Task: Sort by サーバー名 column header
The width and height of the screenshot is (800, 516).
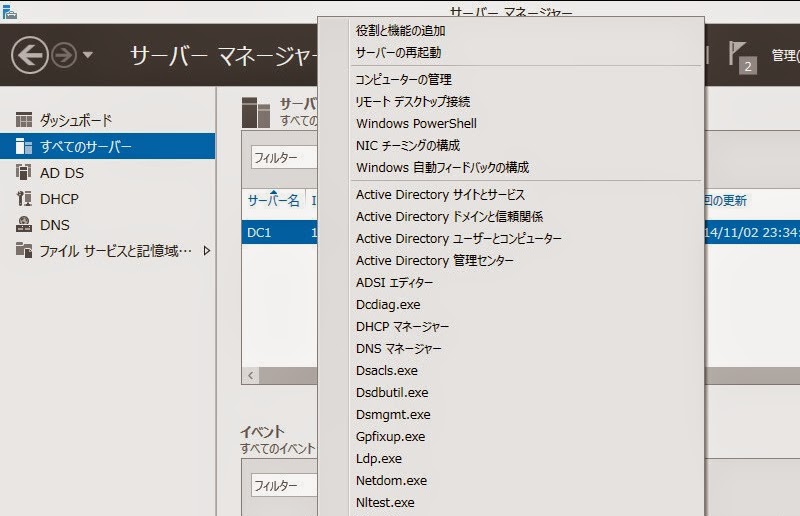Action: coord(273,201)
